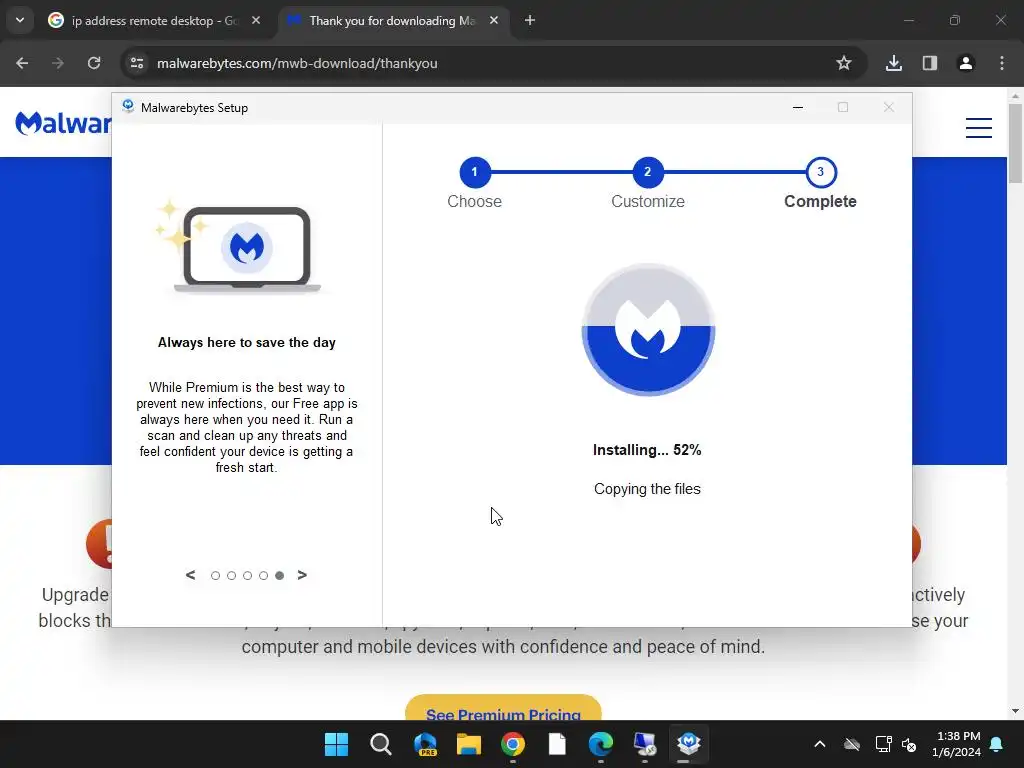Minimize the Malwarebytes Setup window

pyautogui.click(x=797, y=108)
